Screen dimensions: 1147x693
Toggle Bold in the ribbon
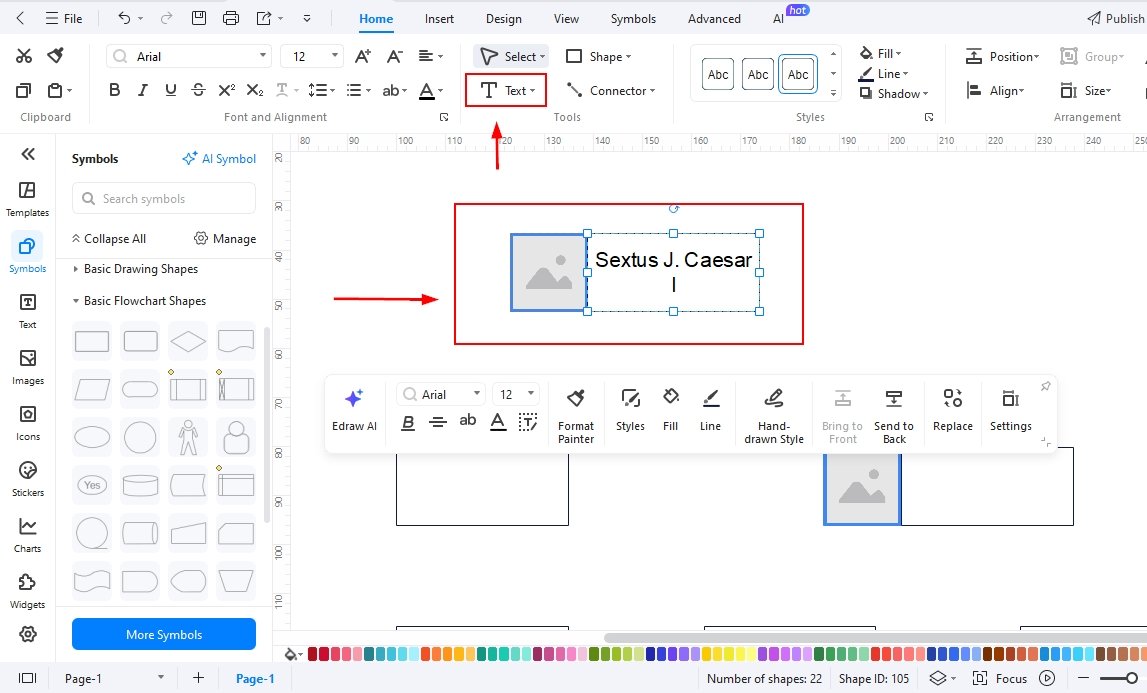pos(114,90)
